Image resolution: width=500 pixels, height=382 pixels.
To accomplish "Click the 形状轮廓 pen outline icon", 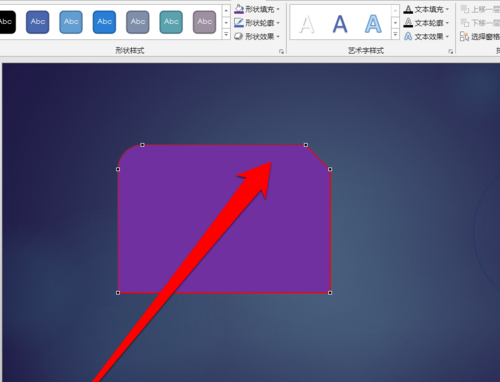I will pos(239,23).
